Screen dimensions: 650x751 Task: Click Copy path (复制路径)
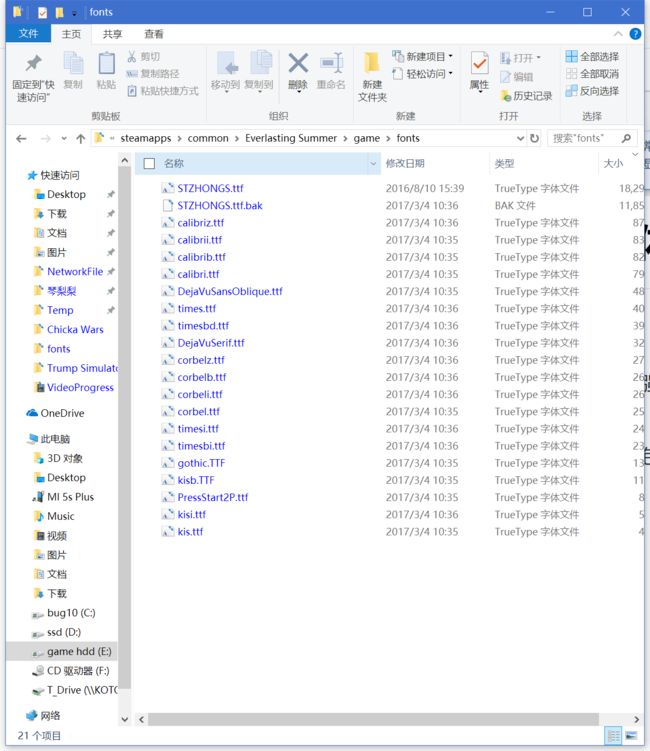153,74
